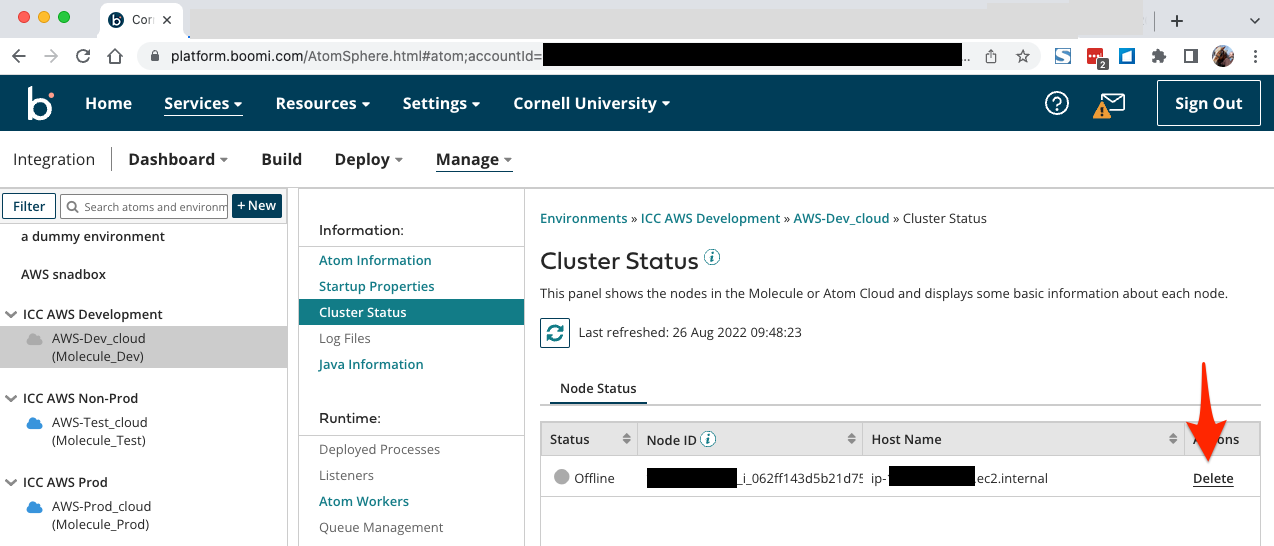The height and width of the screenshot is (546, 1274).
Task: Sort the table by Host Name column
Action: coord(1174,439)
